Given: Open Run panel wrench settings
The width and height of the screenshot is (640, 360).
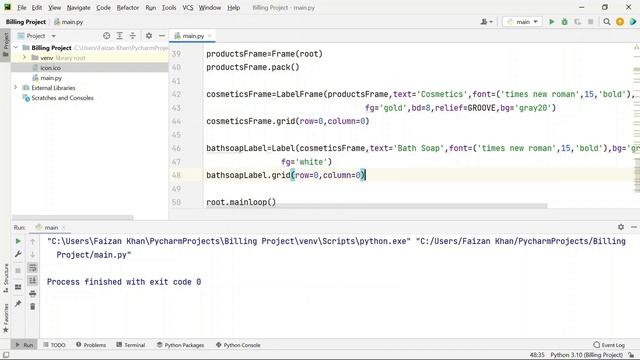Looking at the screenshot, I should [18, 254].
